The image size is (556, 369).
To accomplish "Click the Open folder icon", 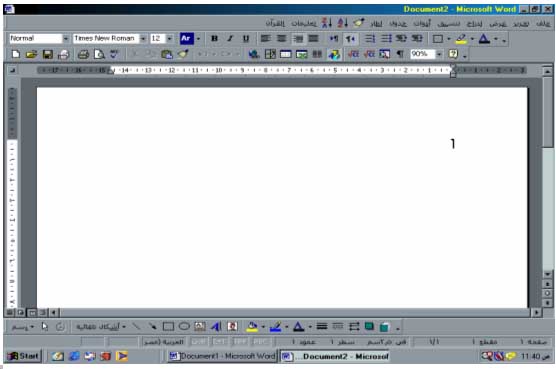I will click(x=32, y=54).
